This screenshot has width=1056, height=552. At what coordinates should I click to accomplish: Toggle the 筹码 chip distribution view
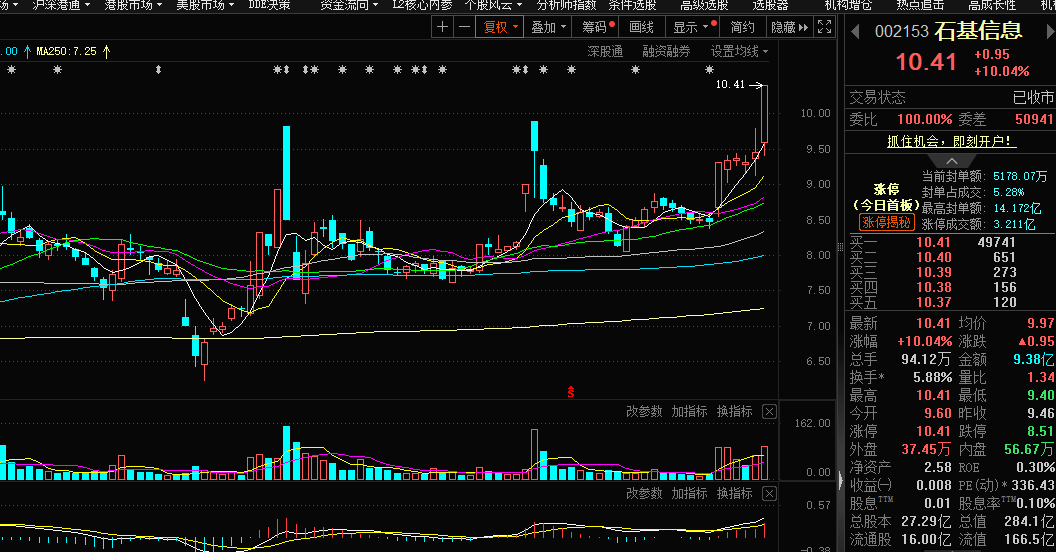596,28
